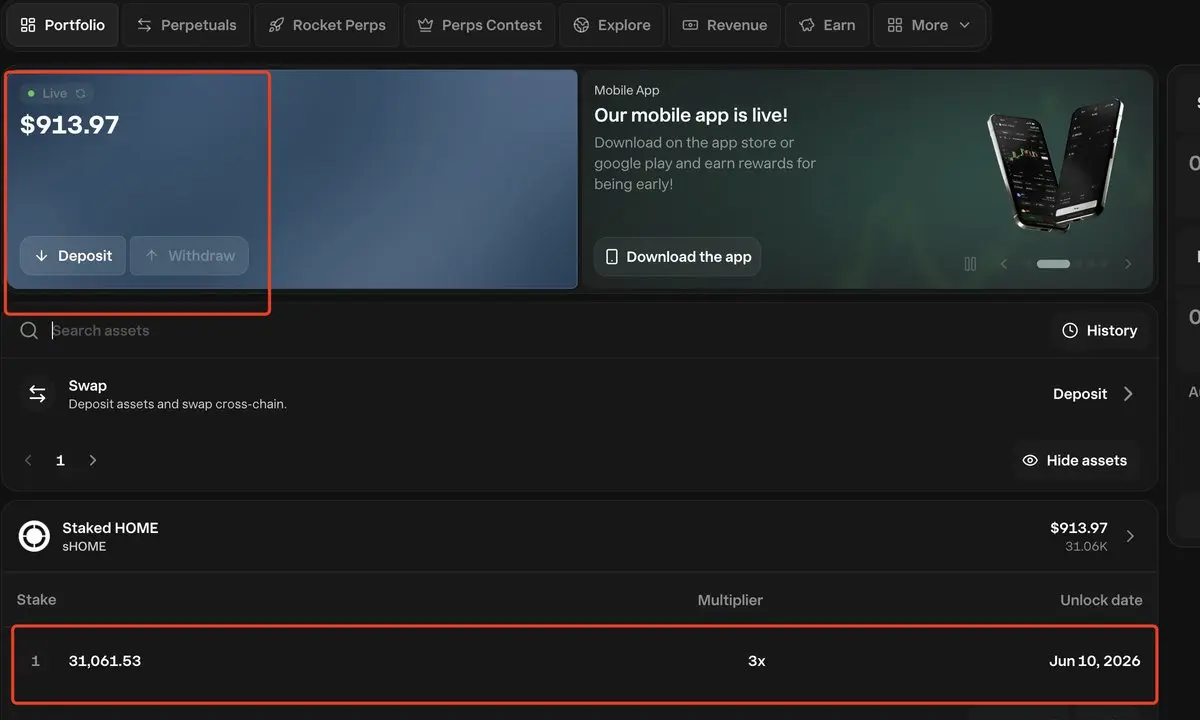Click the Stake column header
The height and width of the screenshot is (720, 1200).
tap(37, 600)
